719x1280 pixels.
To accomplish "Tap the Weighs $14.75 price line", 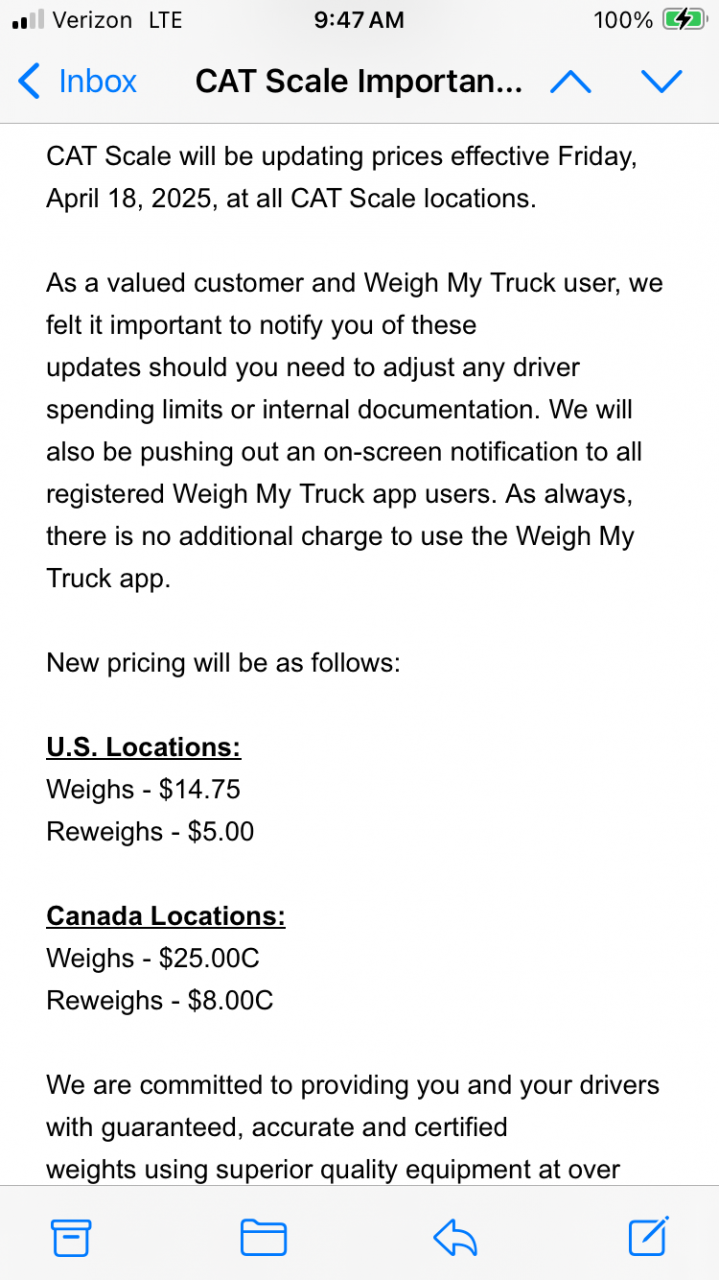I will tap(143, 789).
